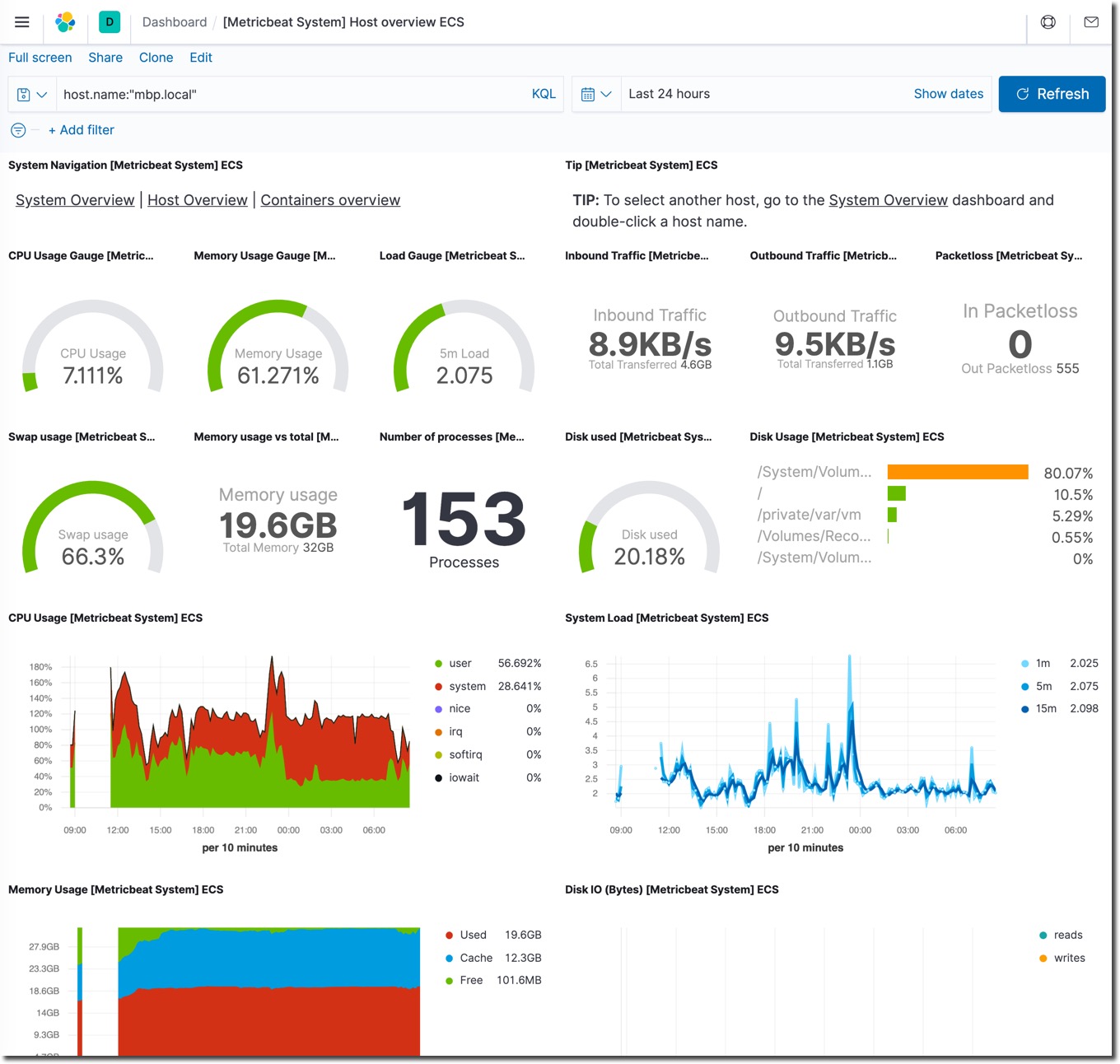Image resolution: width=1120 pixels, height=1064 pixels.
Task: Toggle Used series in memory legend
Action: [x=473, y=935]
